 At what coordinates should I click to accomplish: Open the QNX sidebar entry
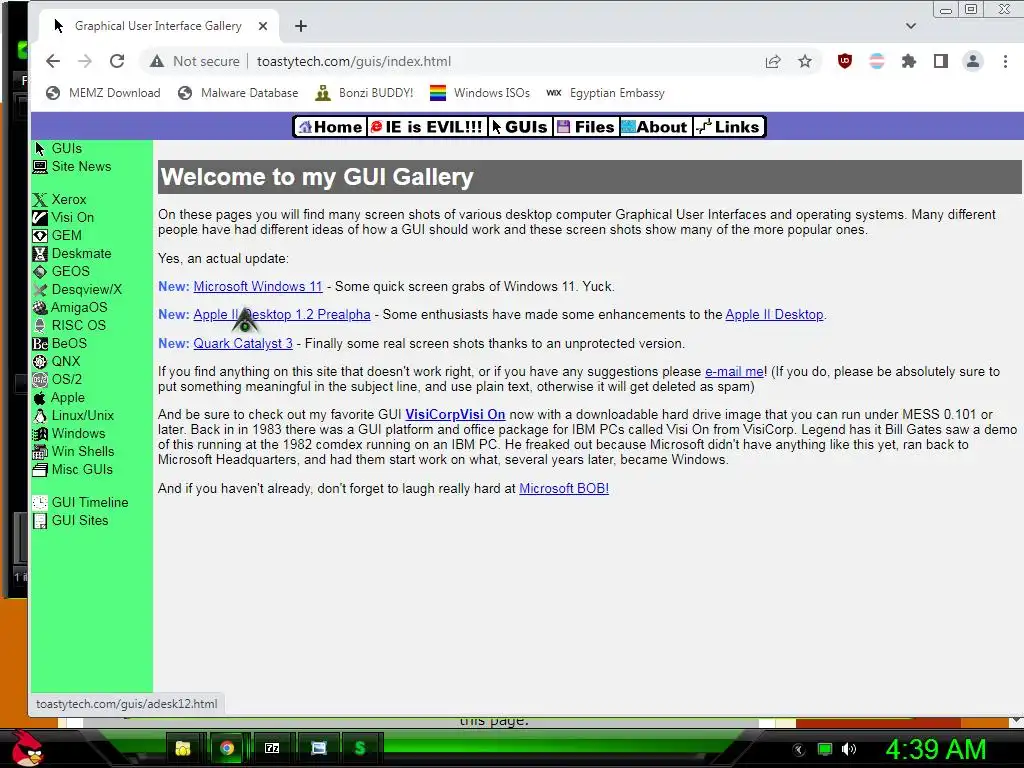coord(57,361)
